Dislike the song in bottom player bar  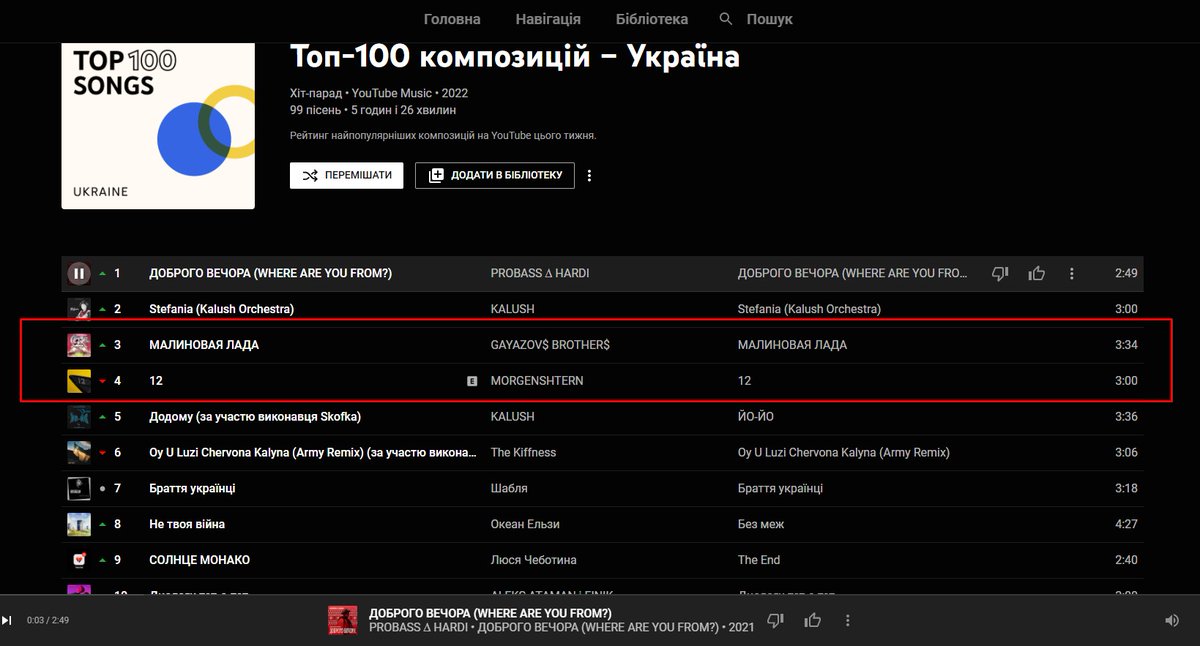coord(775,620)
